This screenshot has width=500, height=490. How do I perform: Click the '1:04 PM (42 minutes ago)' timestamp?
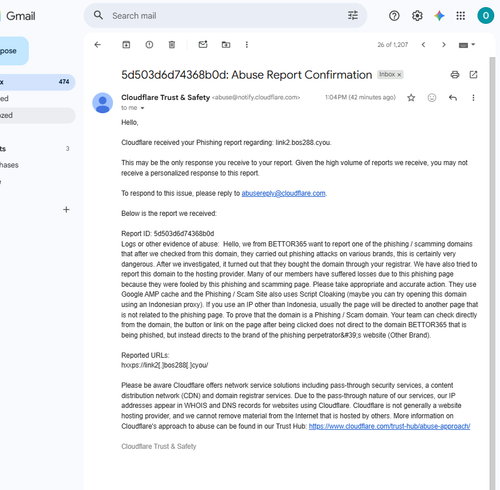[x=360, y=97]
